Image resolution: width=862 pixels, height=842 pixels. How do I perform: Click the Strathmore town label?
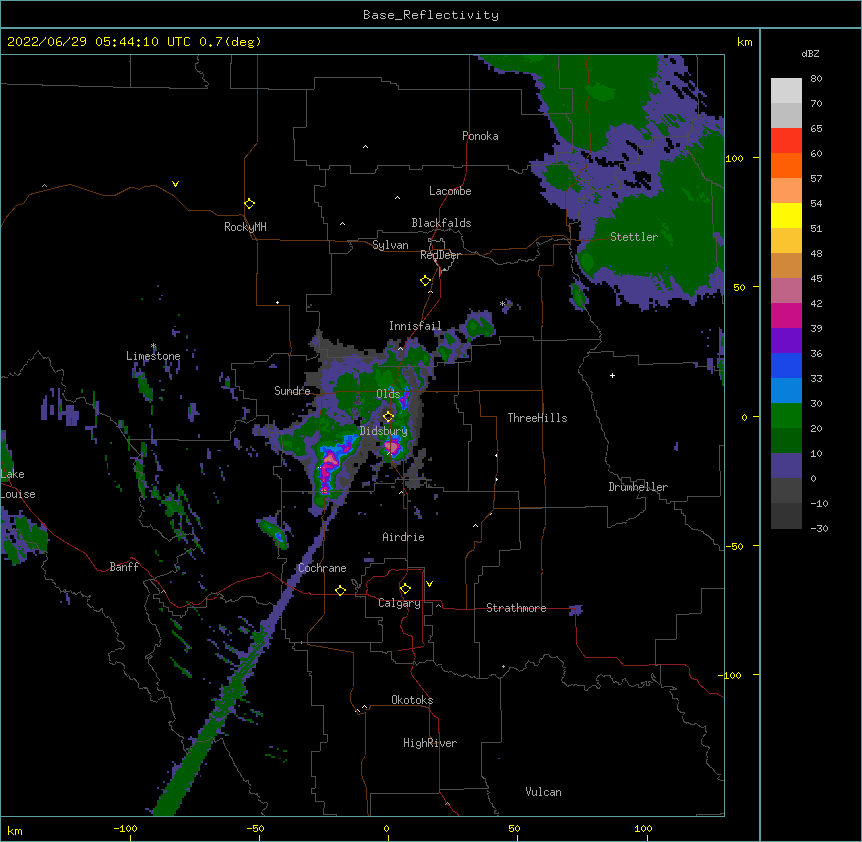[516, 608]
